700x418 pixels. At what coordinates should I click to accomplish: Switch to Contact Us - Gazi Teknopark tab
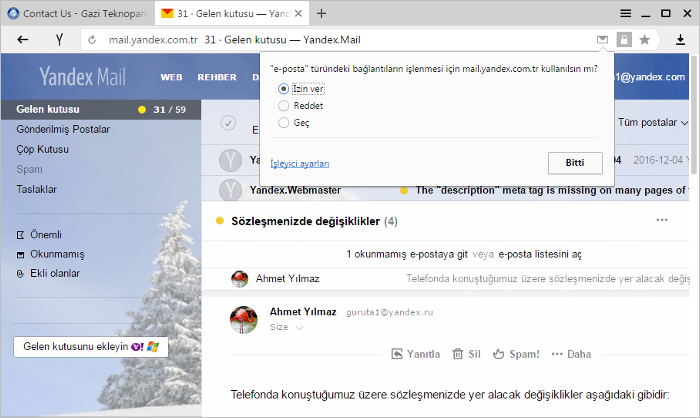[x=79, y=13]
